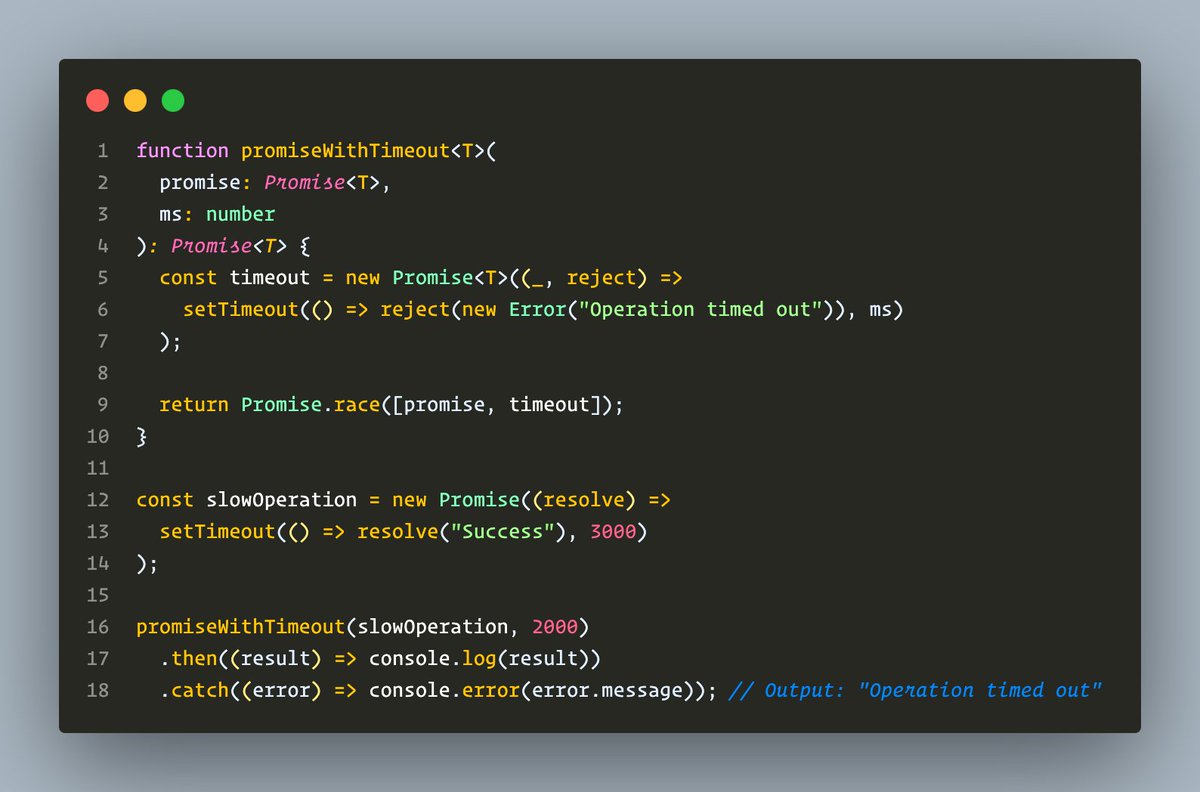1200x792 pixels.
Task: Click the yellow minimize dot
Action: (x=135, y=100)
